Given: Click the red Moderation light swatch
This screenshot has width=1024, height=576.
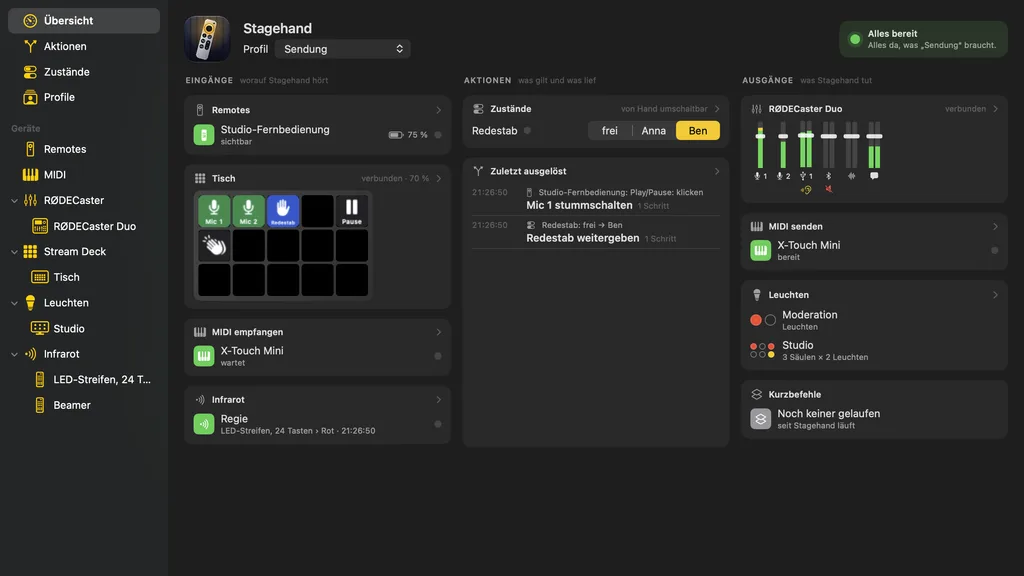Looking at the screenshot, I should 756,320.
